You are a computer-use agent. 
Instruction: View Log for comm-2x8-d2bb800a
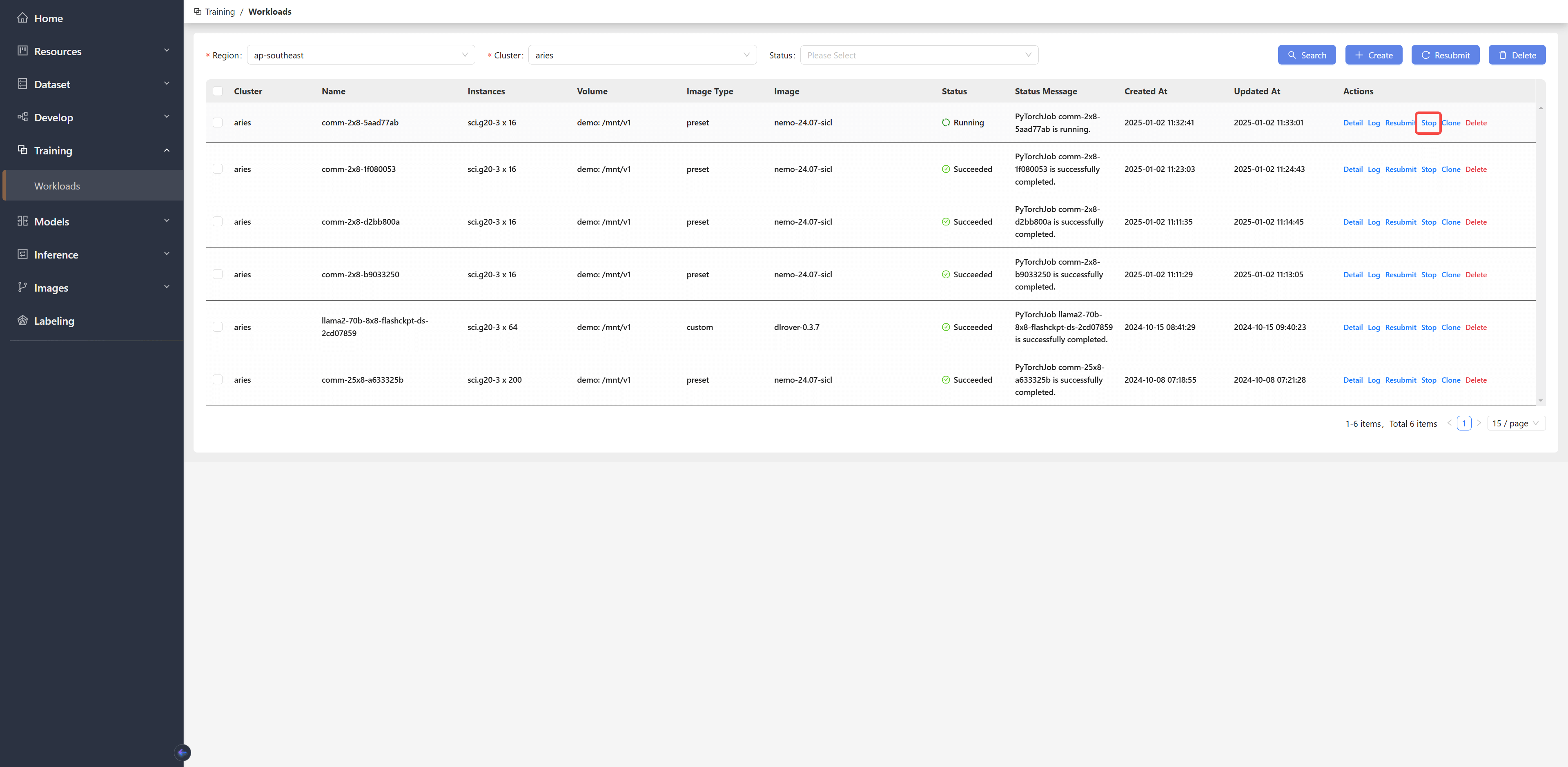click(1373, 222)
